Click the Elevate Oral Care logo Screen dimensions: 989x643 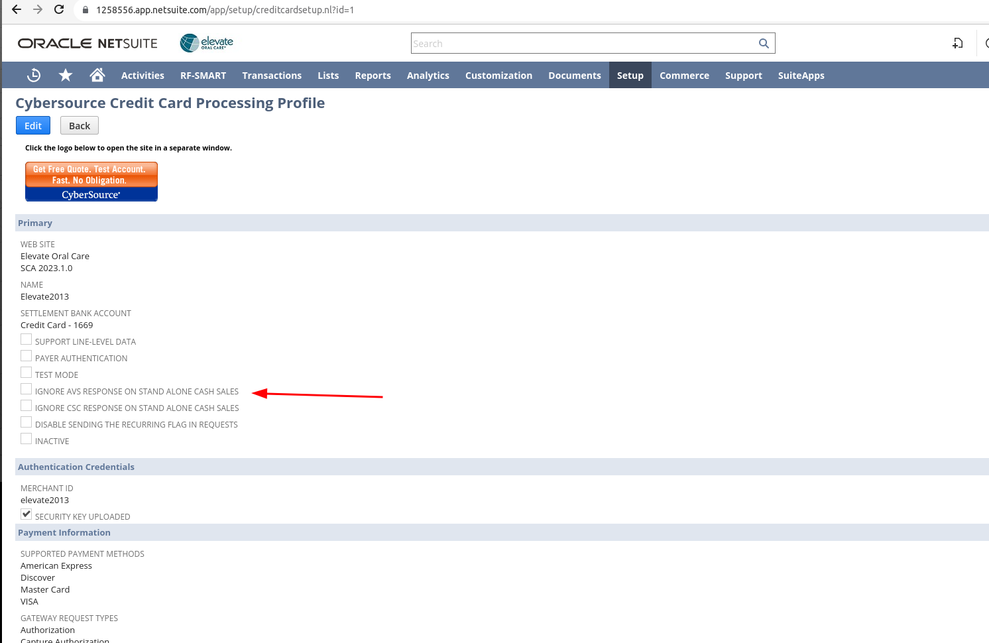point(206,43)
